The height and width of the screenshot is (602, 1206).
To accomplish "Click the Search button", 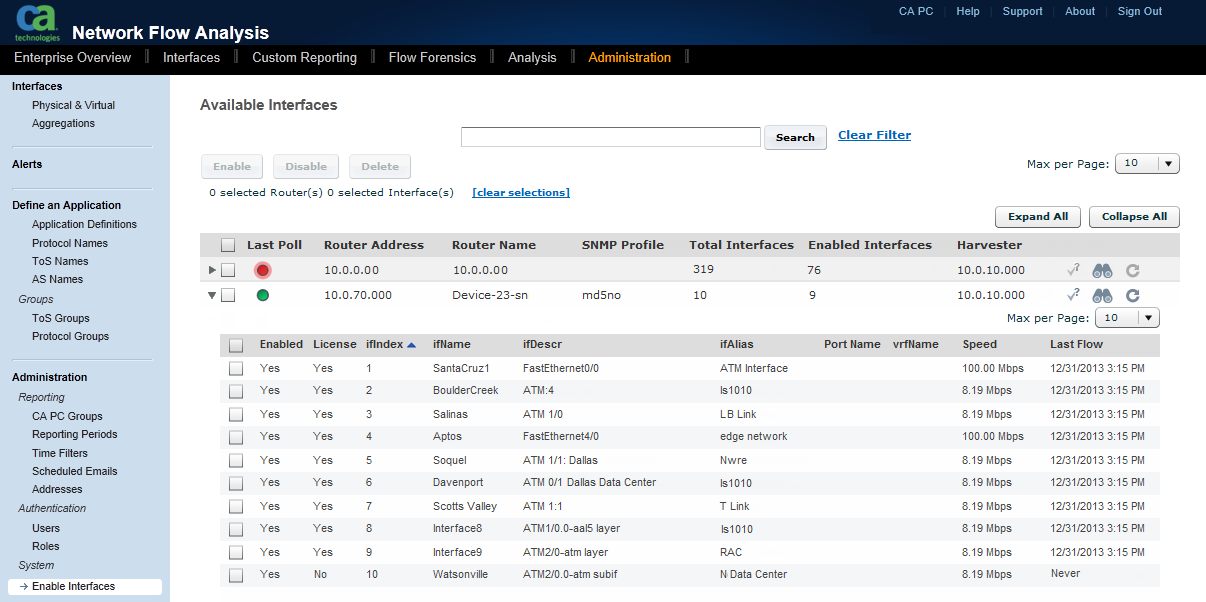I will coord(795,137).
